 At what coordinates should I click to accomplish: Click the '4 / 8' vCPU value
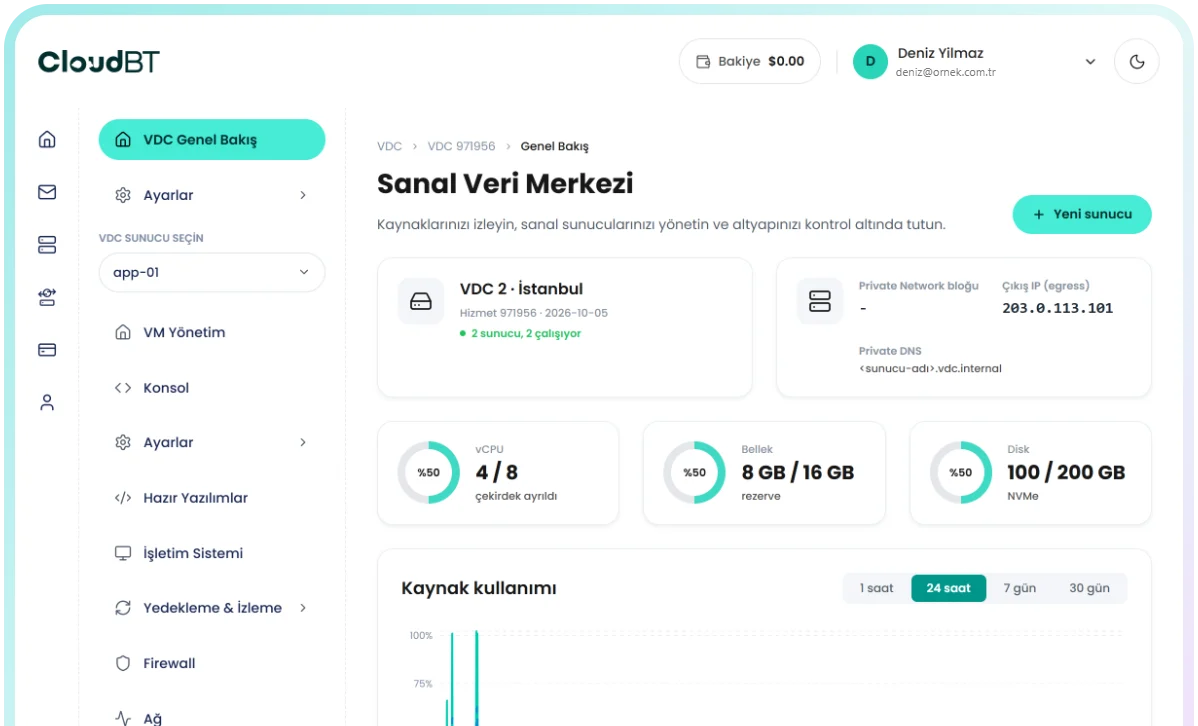(x=497, y=472)
